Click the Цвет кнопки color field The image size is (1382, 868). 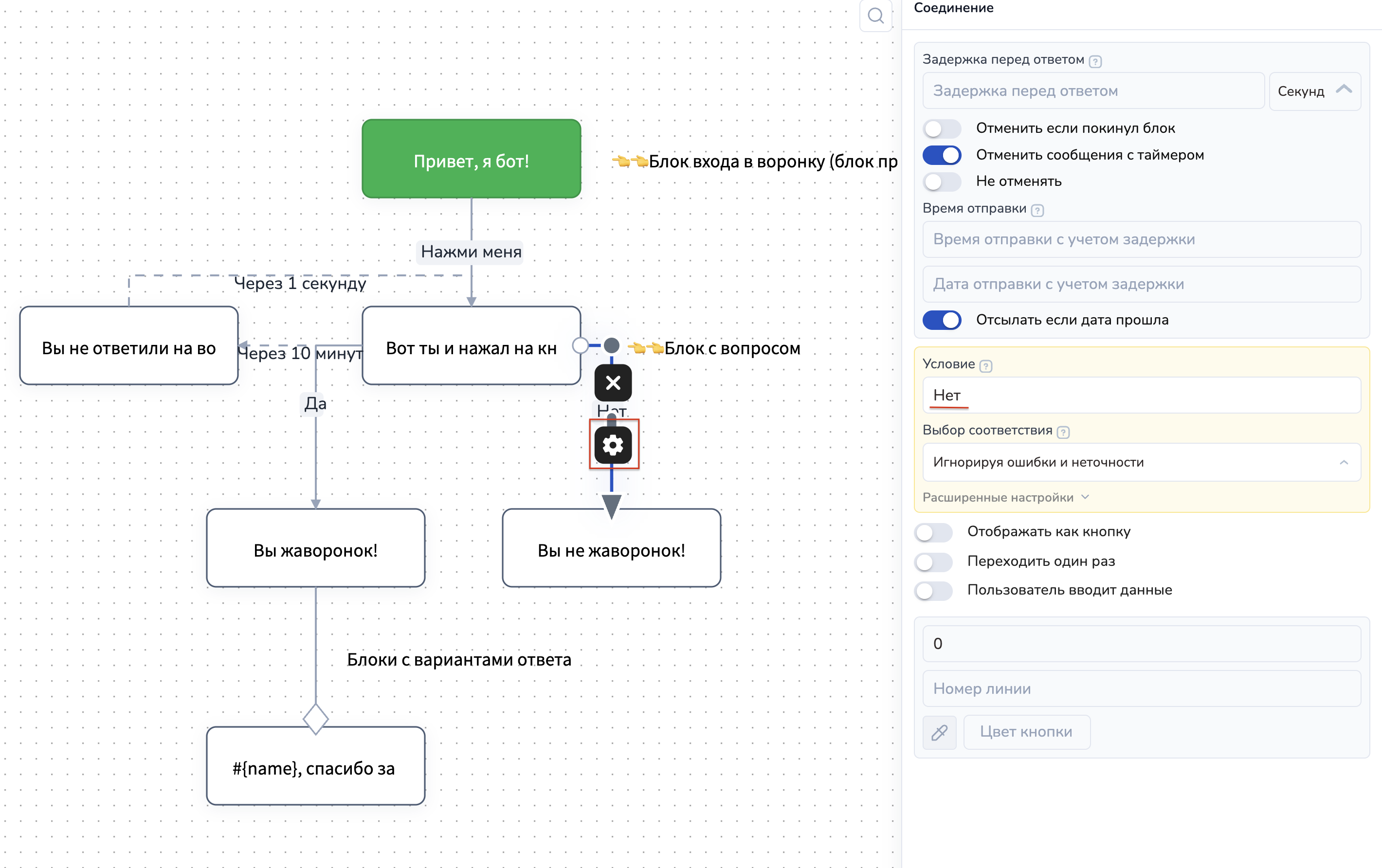(1026, 732)
